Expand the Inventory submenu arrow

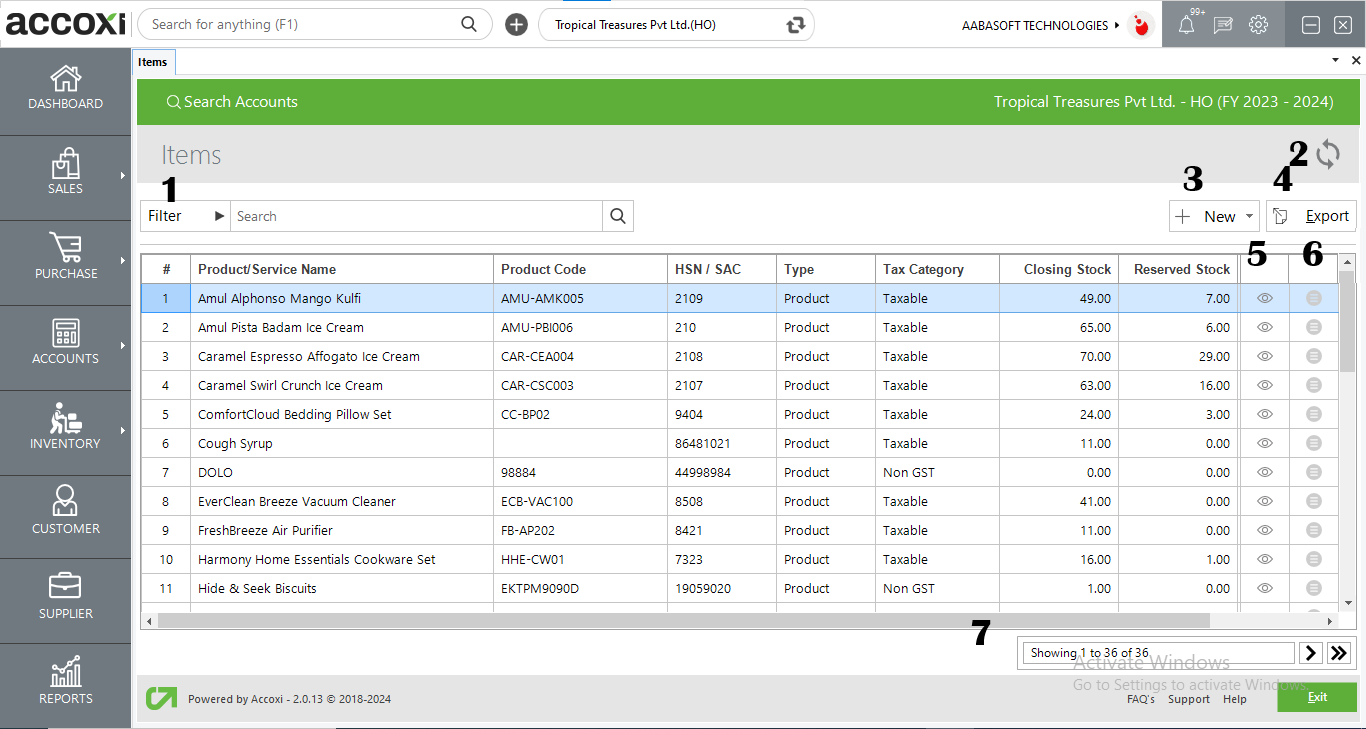[122, 431]
